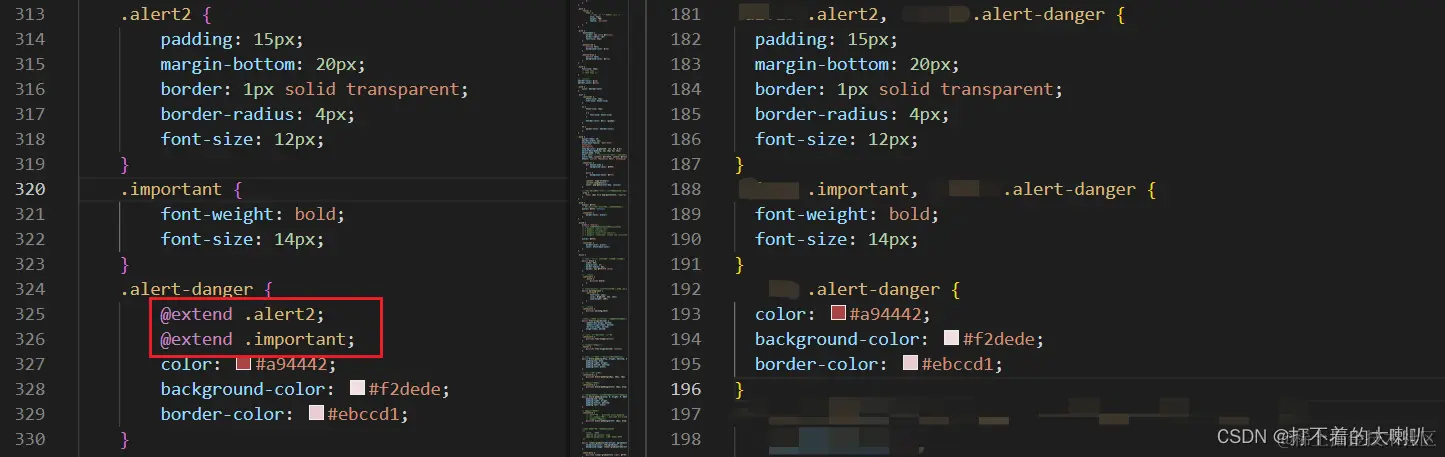
Task: Click the closing brace on line 187
Action: [740, 164]
